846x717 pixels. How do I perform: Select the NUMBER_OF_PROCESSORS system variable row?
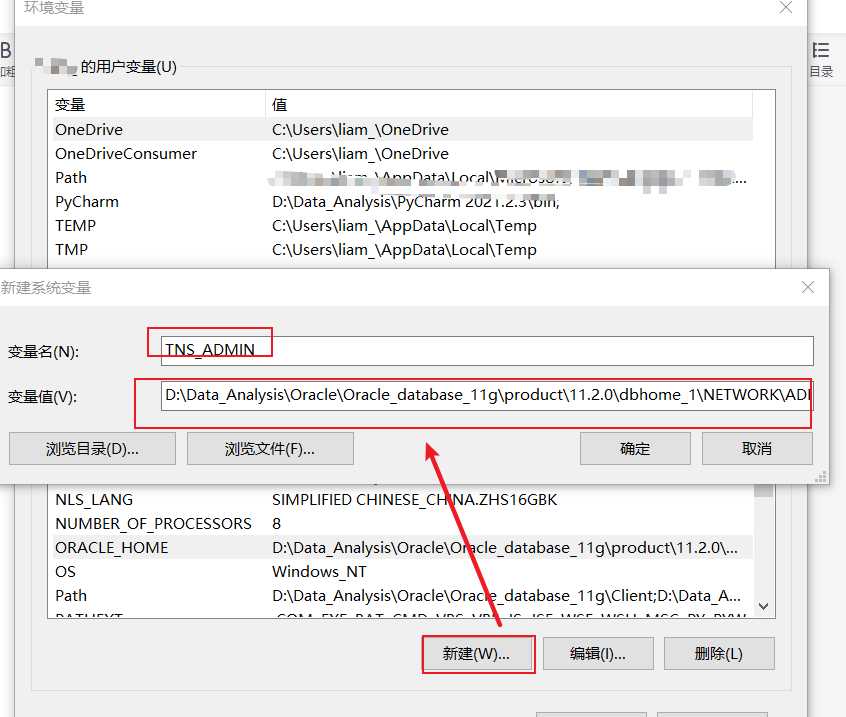pyautogui.click(x=402, y=524)
